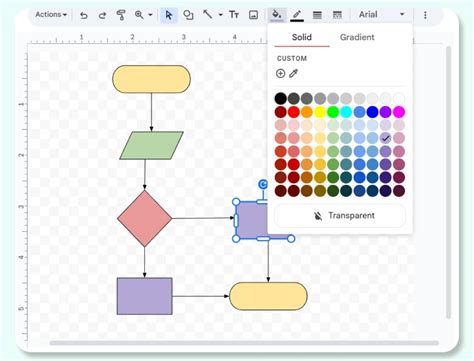Select the arrow from diamond to purple box
Screen dimensions: 474x361
tap(203, 218)
